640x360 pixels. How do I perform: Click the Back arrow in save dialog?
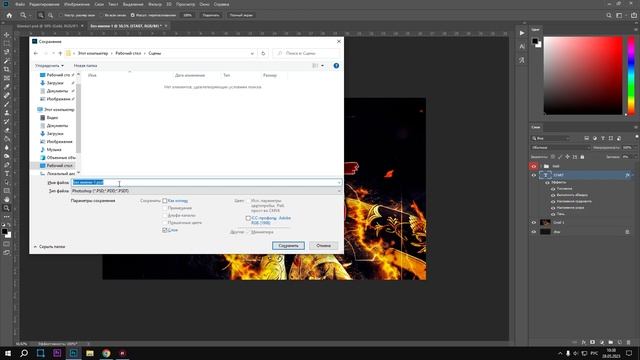click(36, 53)
